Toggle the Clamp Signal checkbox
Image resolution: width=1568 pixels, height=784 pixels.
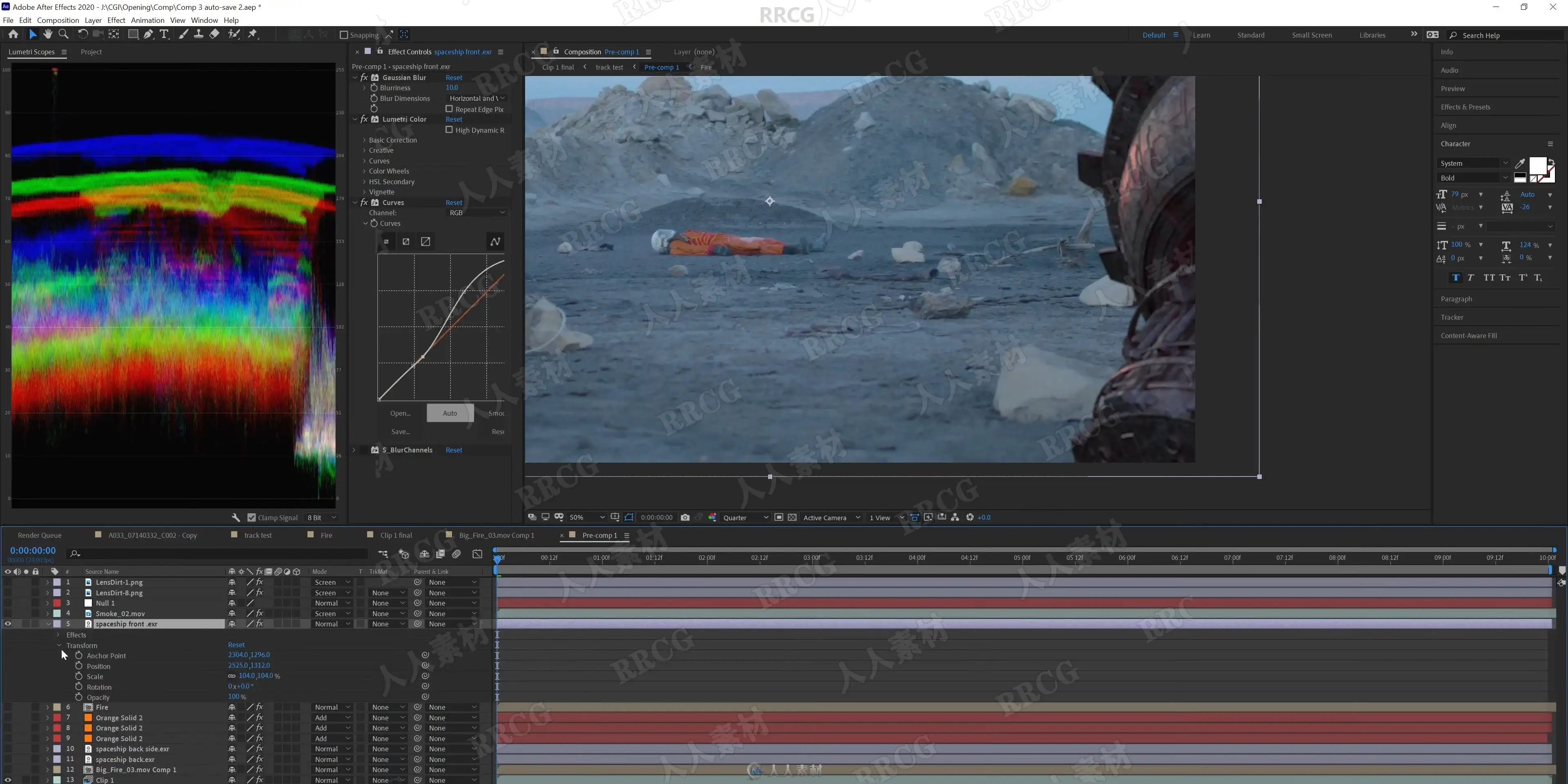tap(252, 517)
